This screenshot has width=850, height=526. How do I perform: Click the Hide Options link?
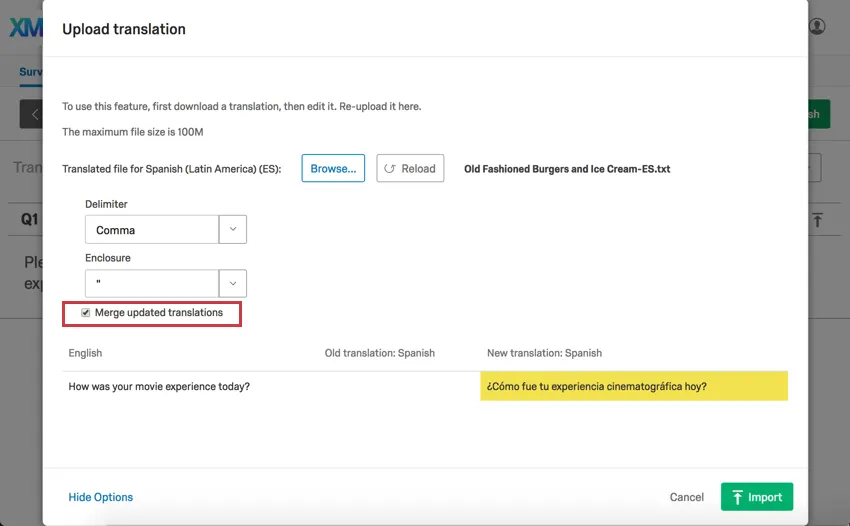click(x=100, y=497)
